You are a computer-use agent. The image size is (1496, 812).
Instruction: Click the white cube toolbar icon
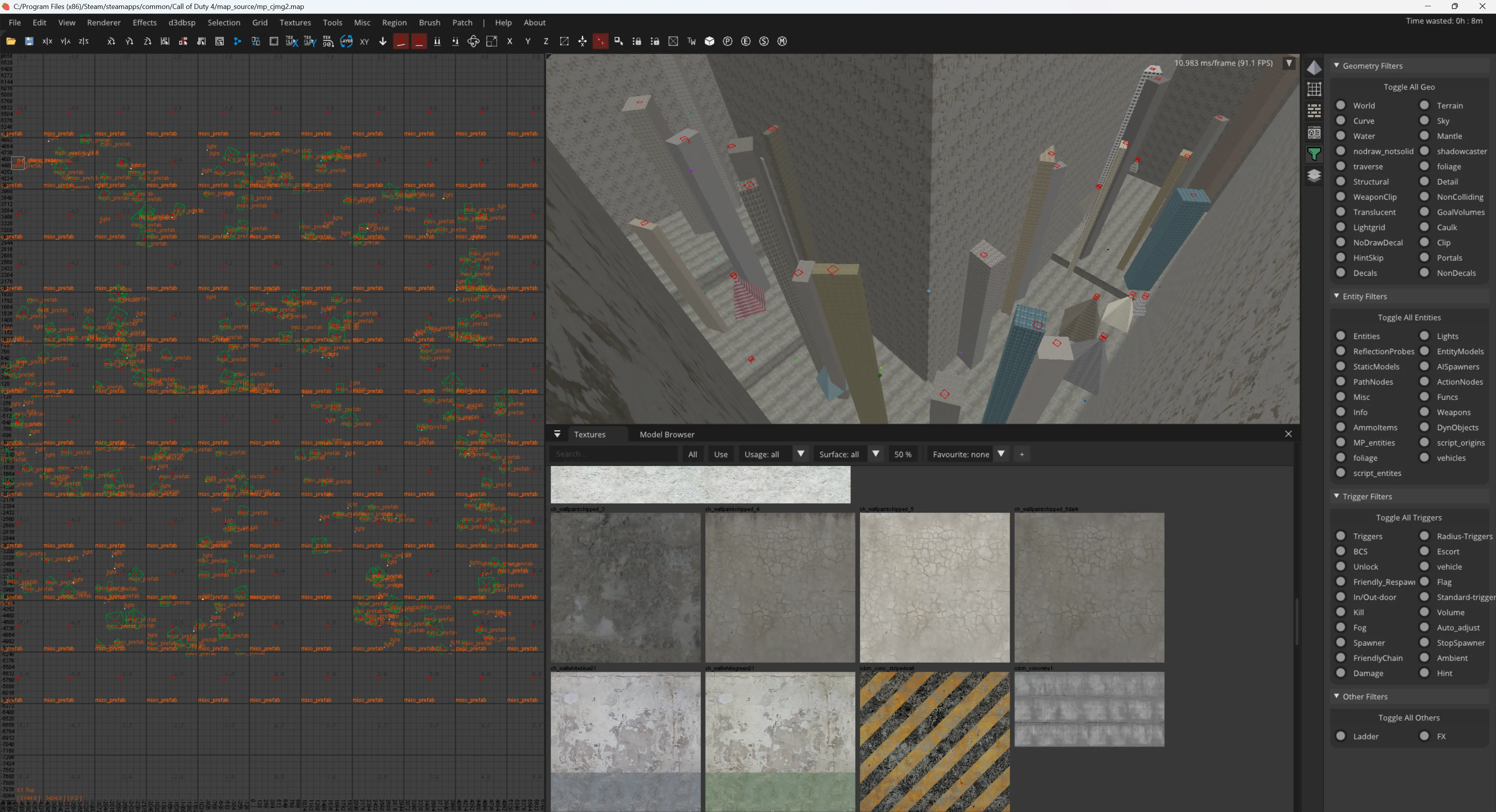709,41
